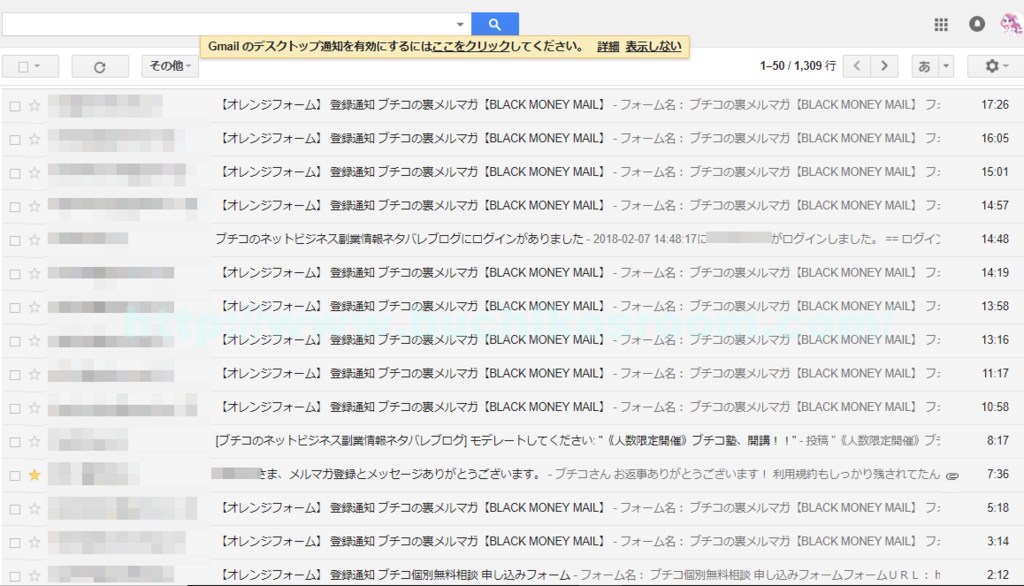1024x586 pixels.
Task: Star the 15:01 email
Action: click(35, 172)
